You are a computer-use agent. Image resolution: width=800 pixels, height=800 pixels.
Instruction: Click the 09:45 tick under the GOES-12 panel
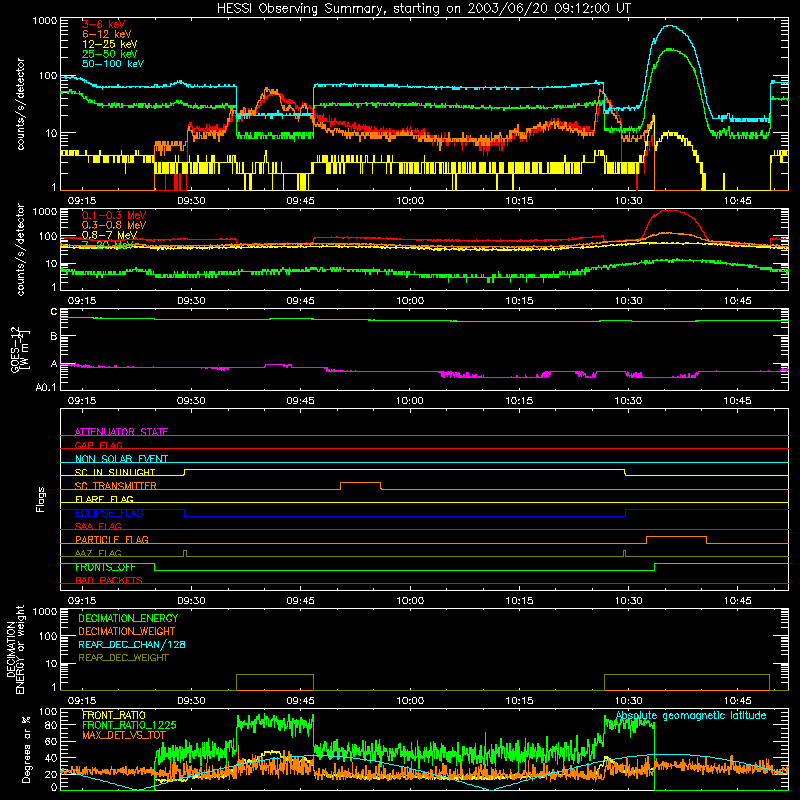[300, 401]
